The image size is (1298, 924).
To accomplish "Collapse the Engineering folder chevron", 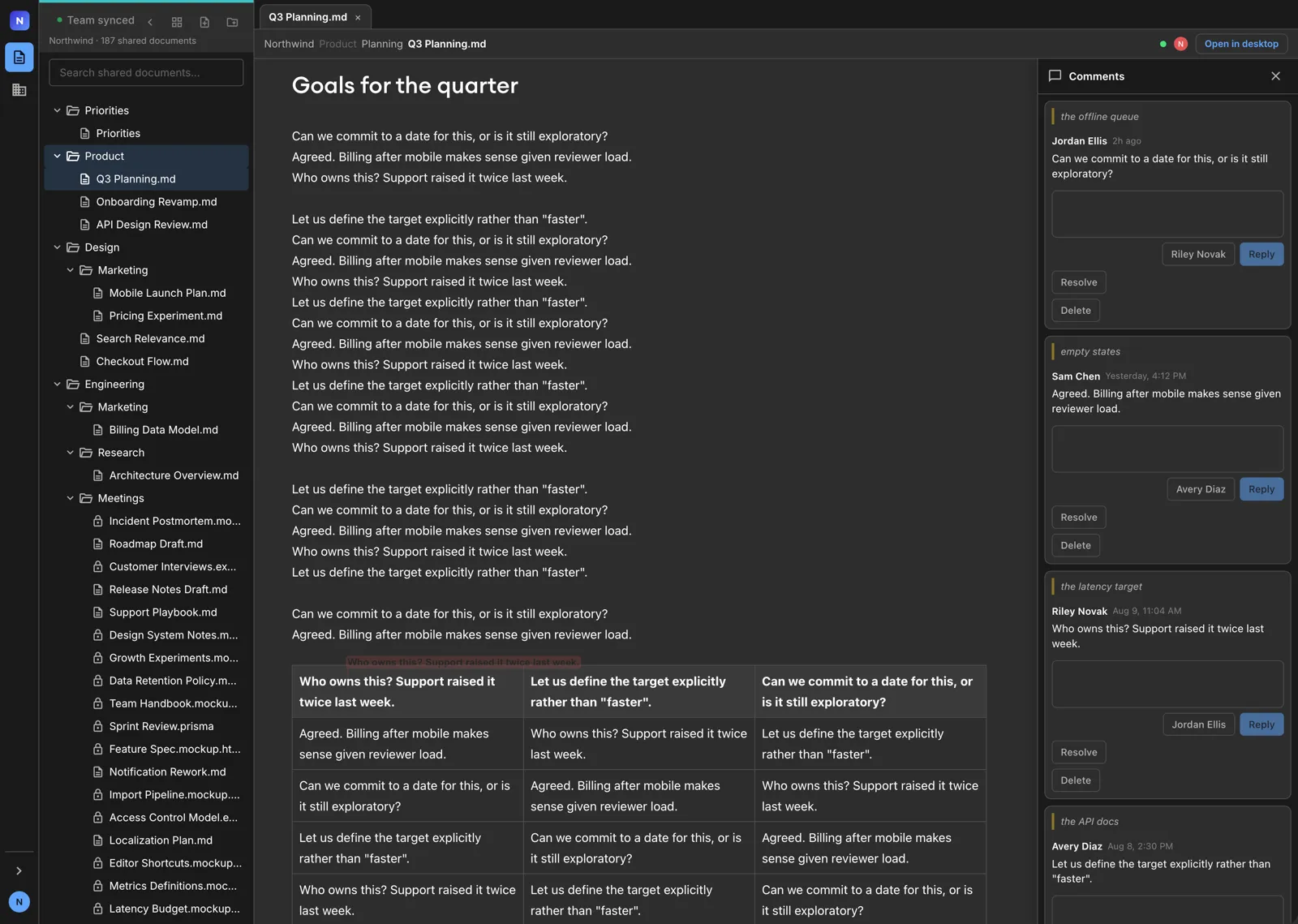I will click(x=57, y=384).
